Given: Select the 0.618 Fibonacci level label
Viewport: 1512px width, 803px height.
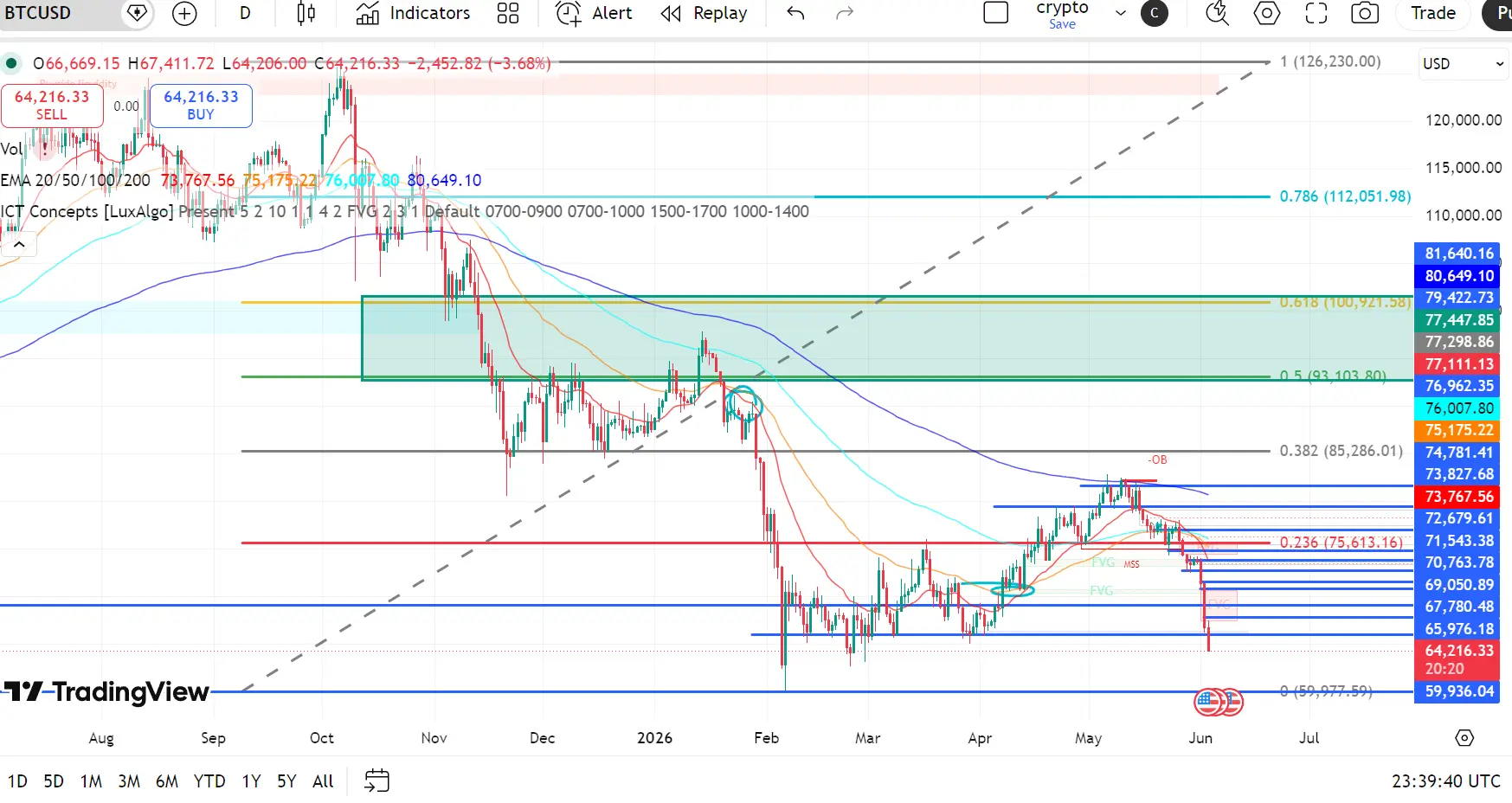Looking at the screenshot, I should pyautogui.click(x=1345, y=302).
